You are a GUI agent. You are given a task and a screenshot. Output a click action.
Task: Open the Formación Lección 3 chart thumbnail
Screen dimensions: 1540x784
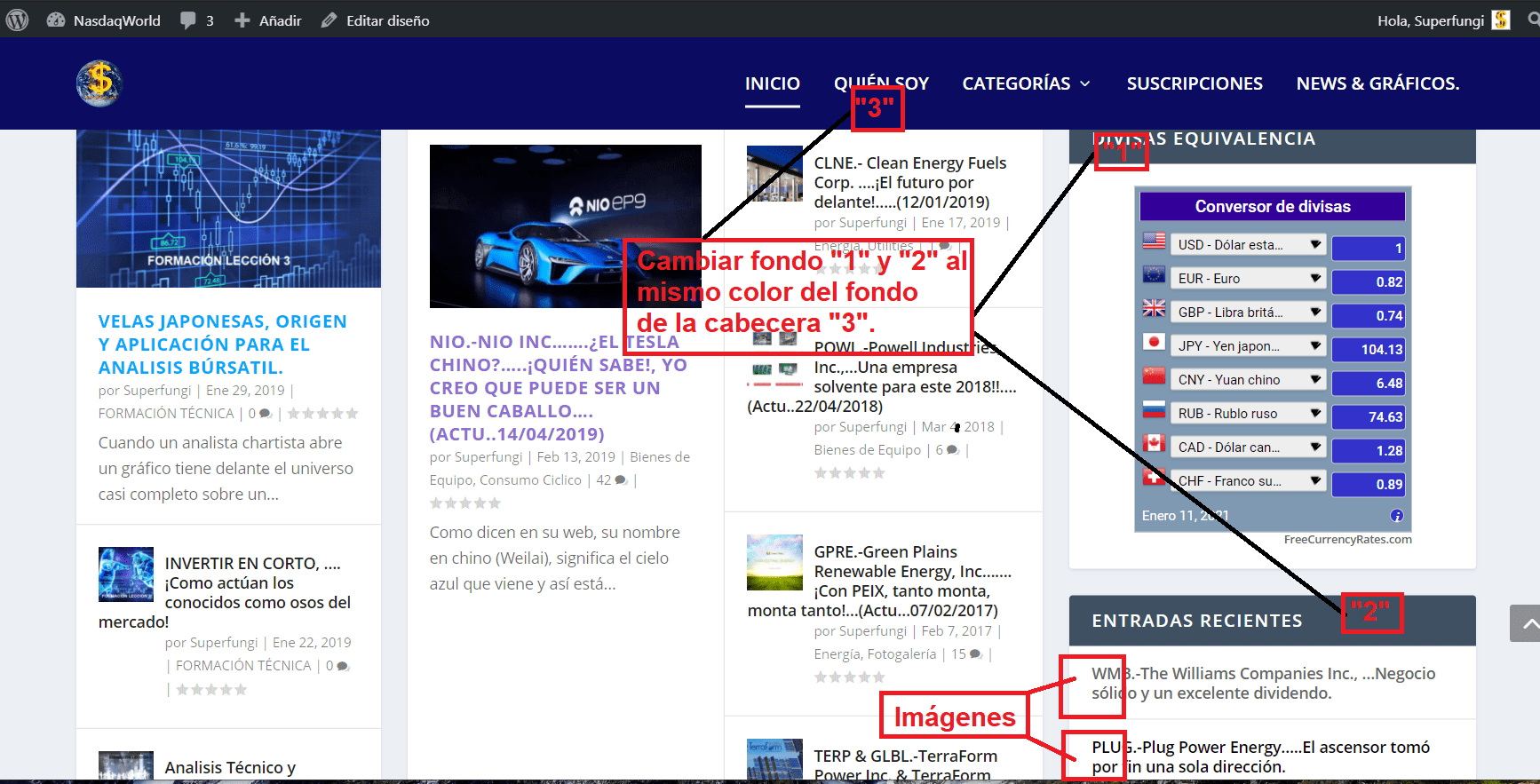tap(228, 209)
